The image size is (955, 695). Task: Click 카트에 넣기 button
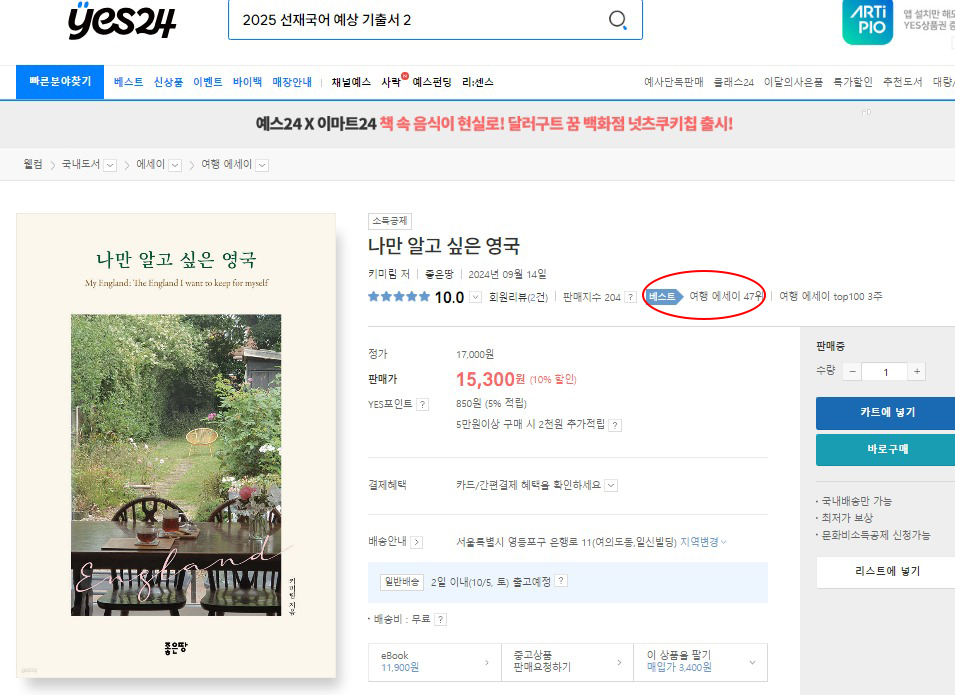point(887,413)
